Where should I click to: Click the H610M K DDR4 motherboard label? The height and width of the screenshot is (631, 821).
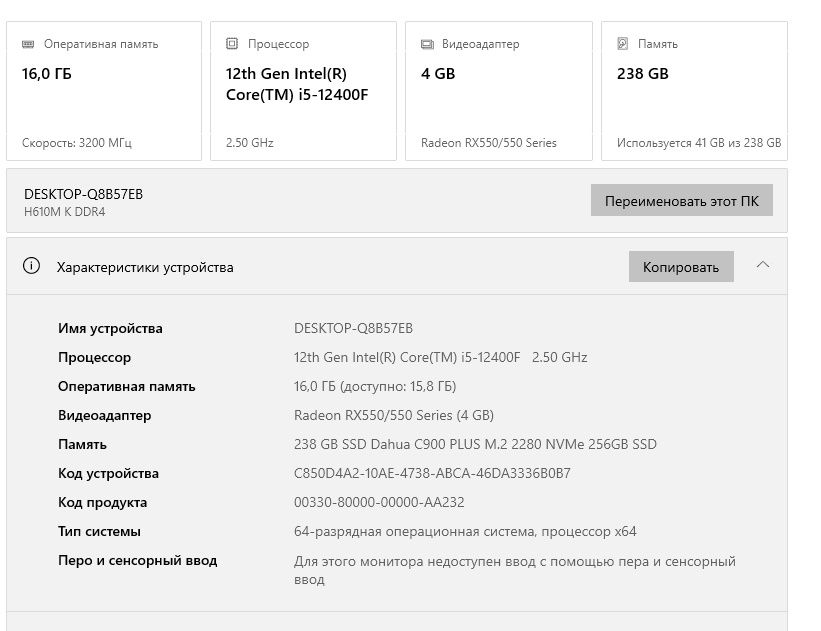point(64,212)
